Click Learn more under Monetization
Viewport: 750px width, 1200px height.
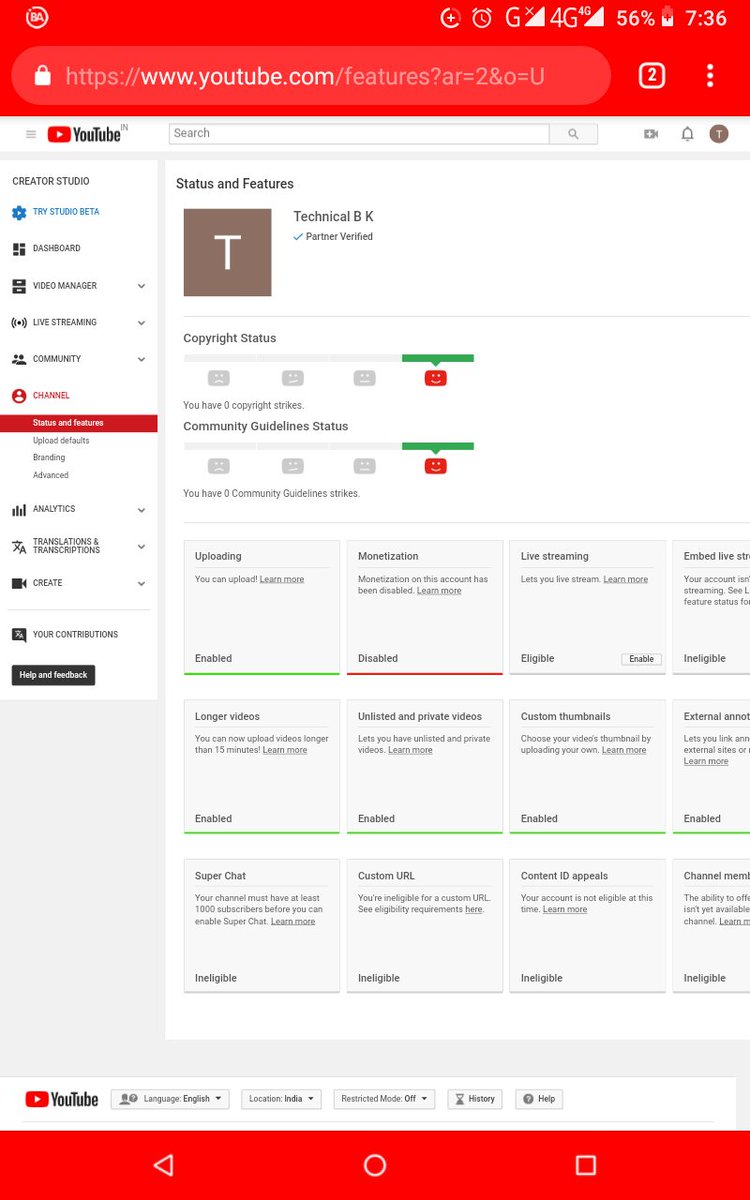click(439, 591)
